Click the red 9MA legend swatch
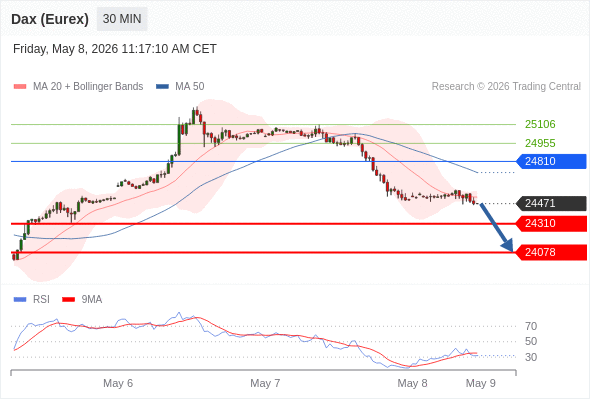This screenshot has height=400, width=590. (x=68, y=300)
